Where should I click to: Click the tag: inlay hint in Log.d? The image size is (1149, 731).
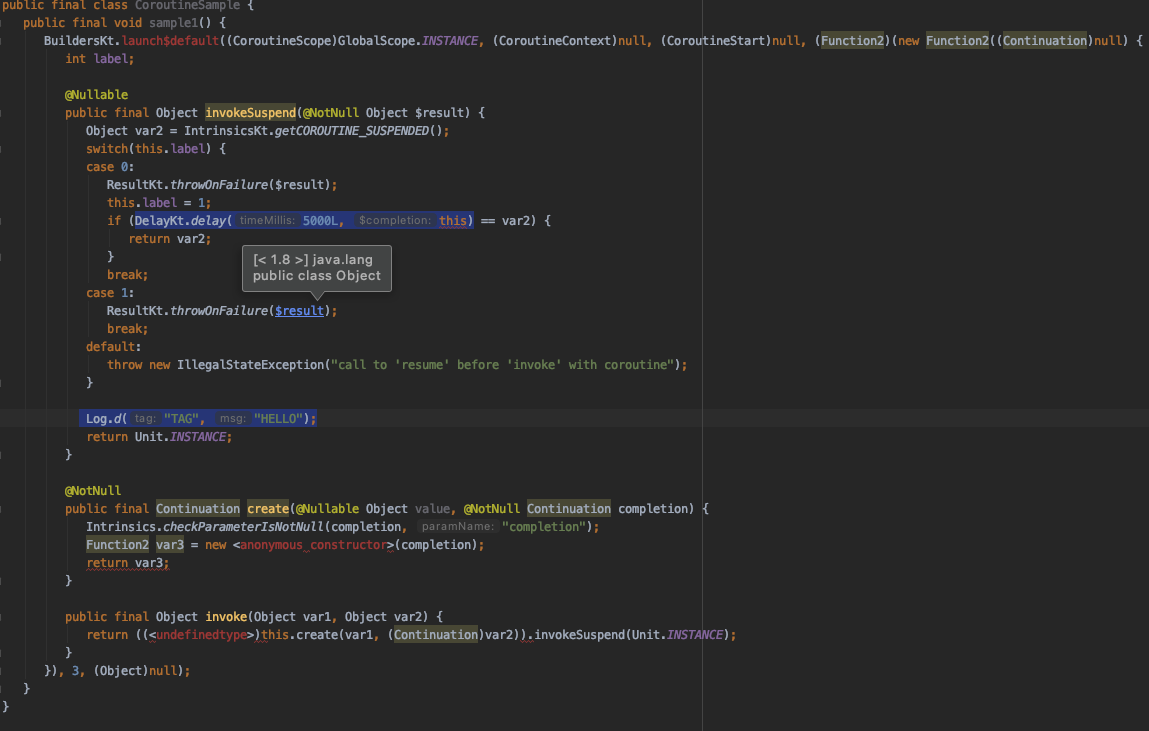pos(145,419)
